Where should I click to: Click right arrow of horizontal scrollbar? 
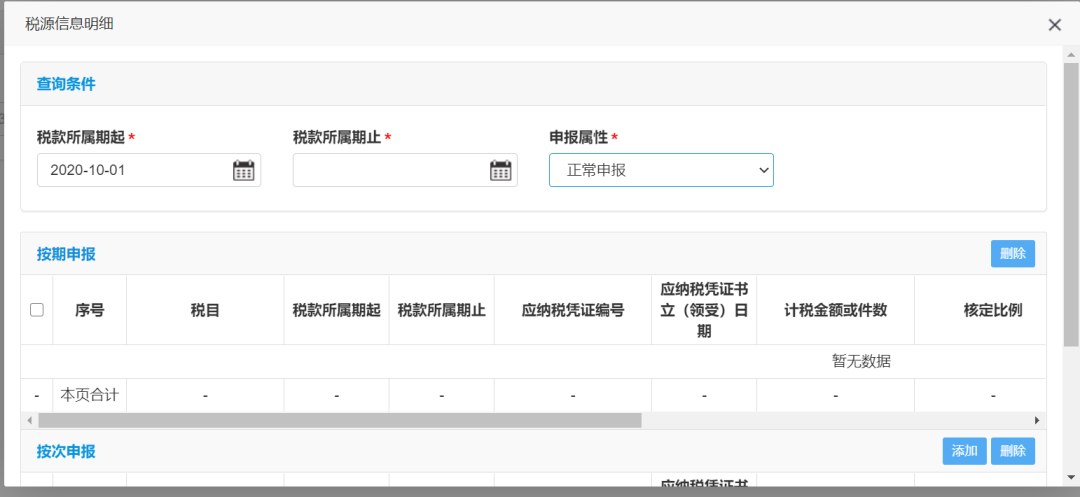(x=1037, y=421)
